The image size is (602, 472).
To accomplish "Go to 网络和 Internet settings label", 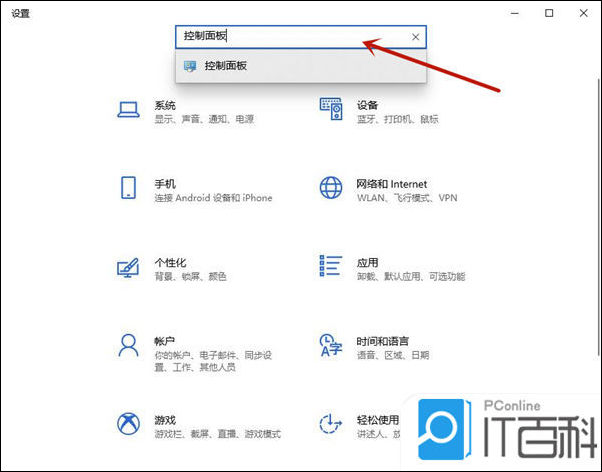I will click(x=391, y=184).
